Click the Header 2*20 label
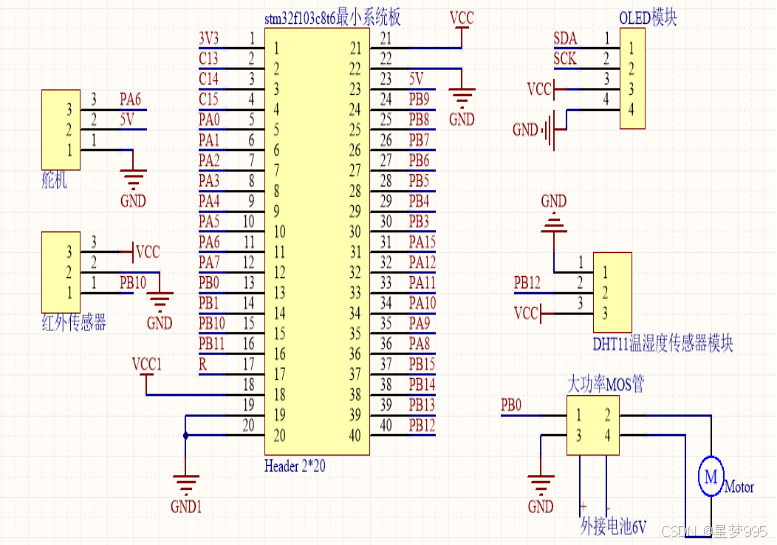Image resolution: width=777 pixels, height=545 pixels. (295, 466)
